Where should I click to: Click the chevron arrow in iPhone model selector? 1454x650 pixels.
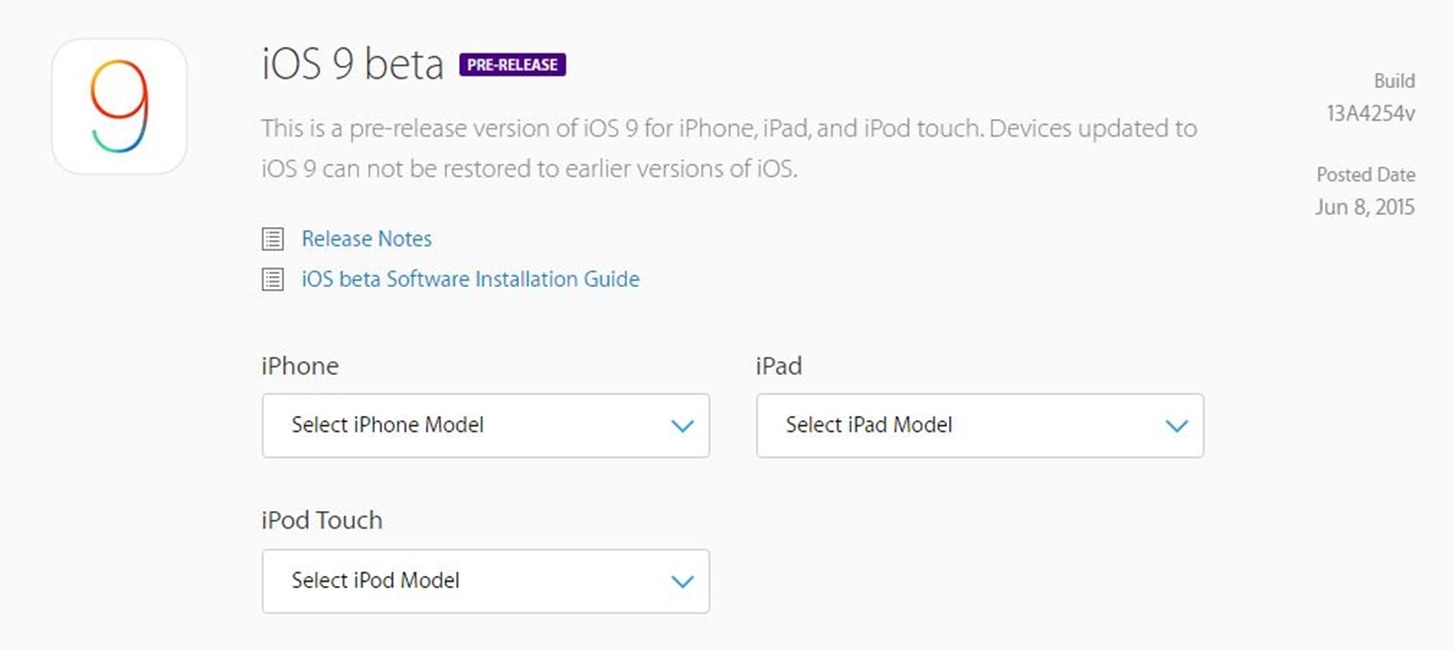(x=682, y=426)
